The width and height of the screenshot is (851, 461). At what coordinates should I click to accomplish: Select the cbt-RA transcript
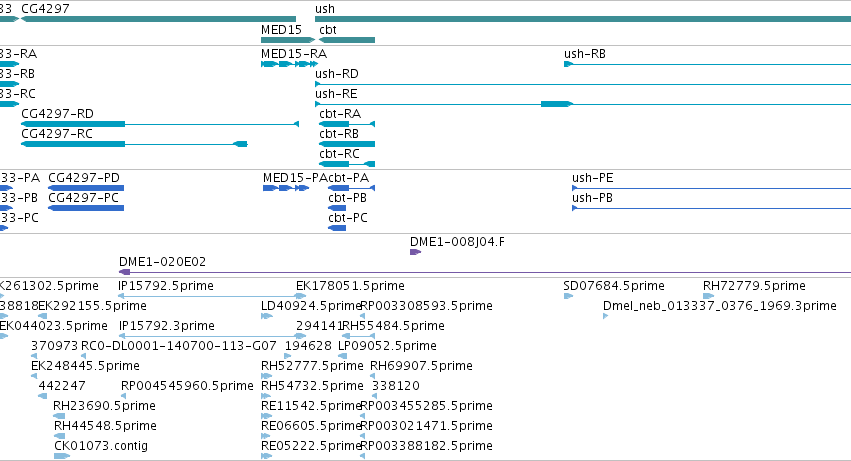coord(347,124)
